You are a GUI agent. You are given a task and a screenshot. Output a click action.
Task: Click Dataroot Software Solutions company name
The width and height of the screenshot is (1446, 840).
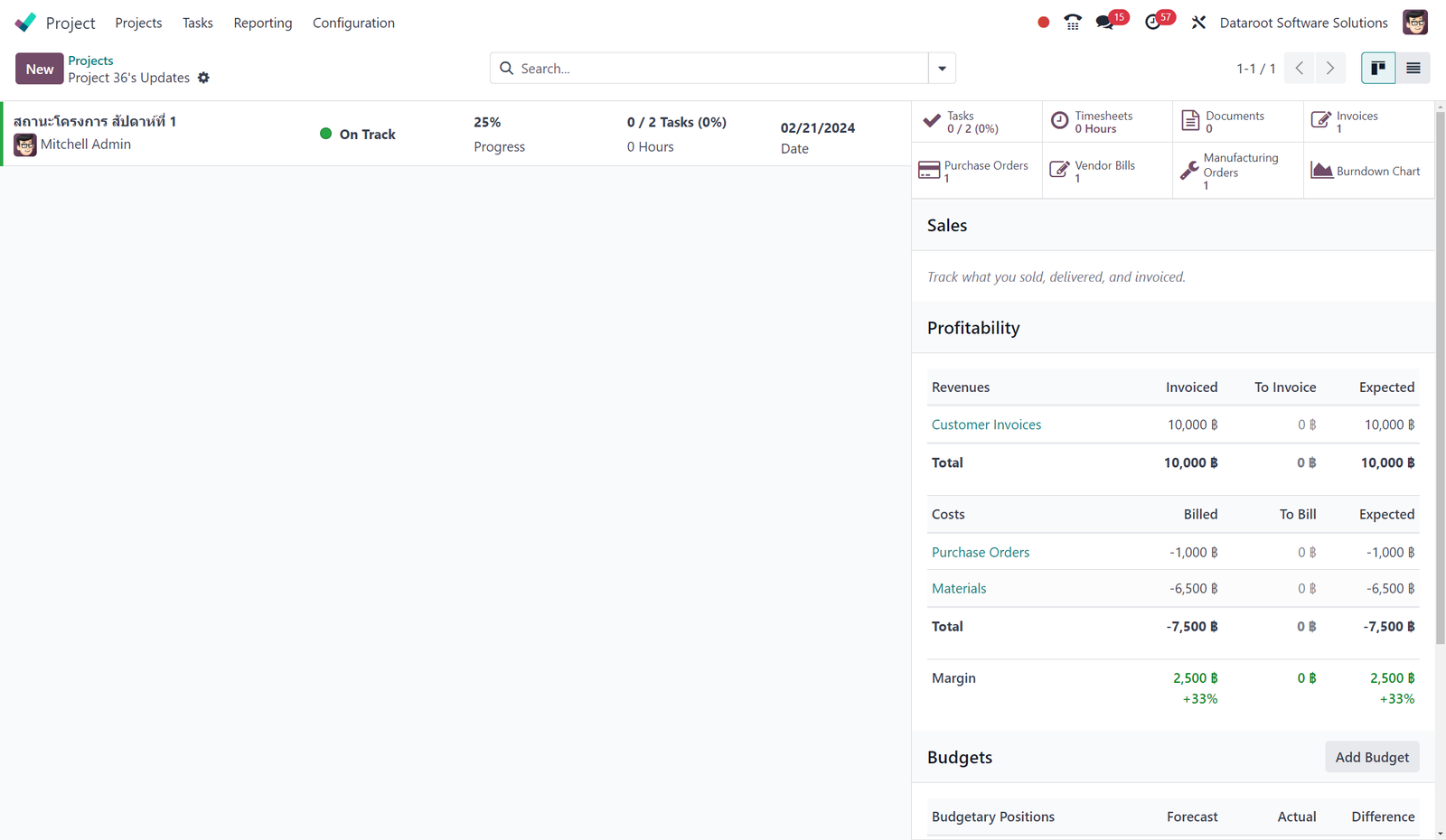pyautogui.click(x=1303, y=23)
